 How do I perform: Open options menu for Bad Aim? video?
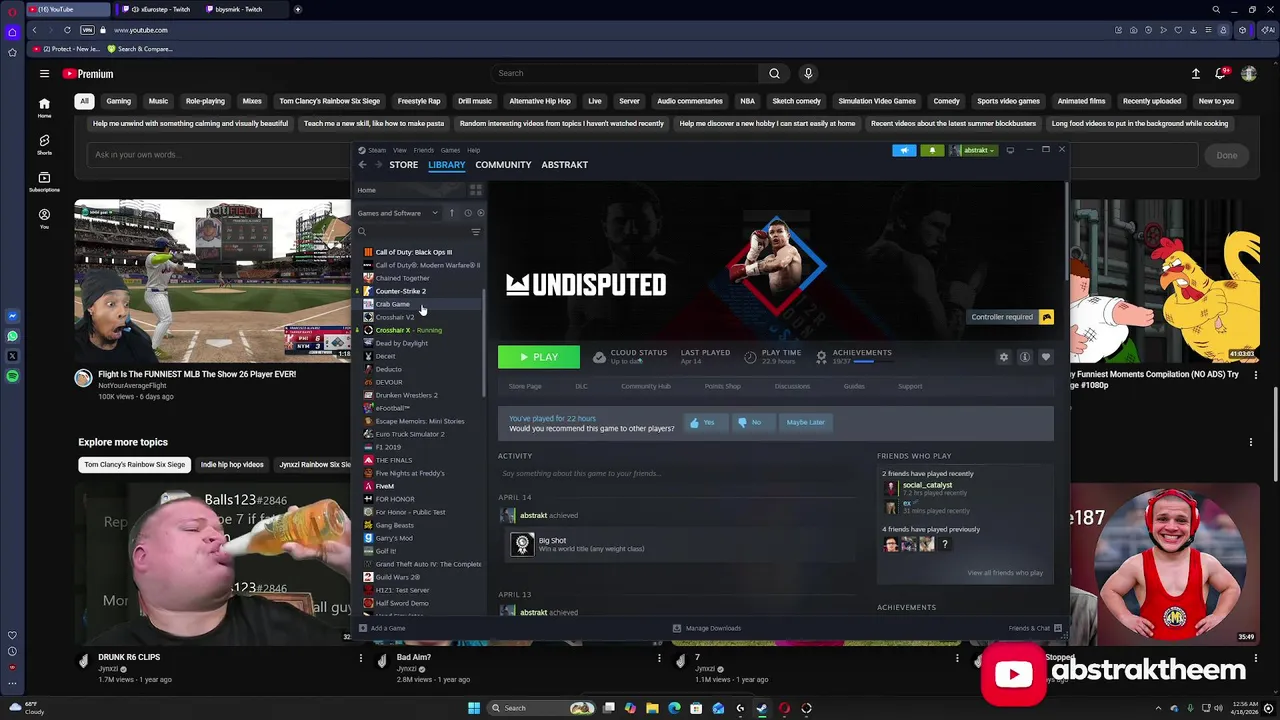click(659, 658)
